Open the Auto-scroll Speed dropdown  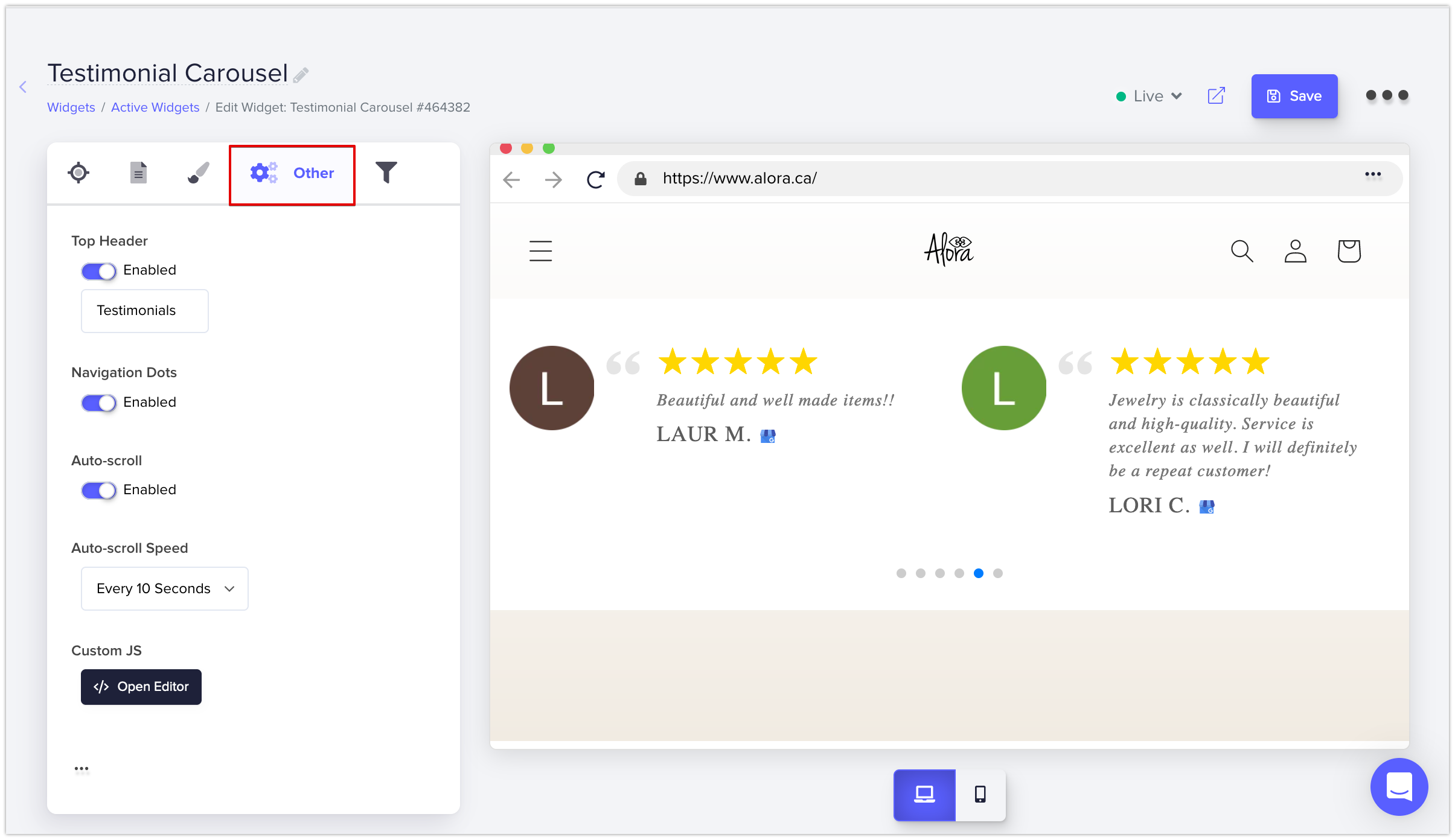tap(164, 588)
